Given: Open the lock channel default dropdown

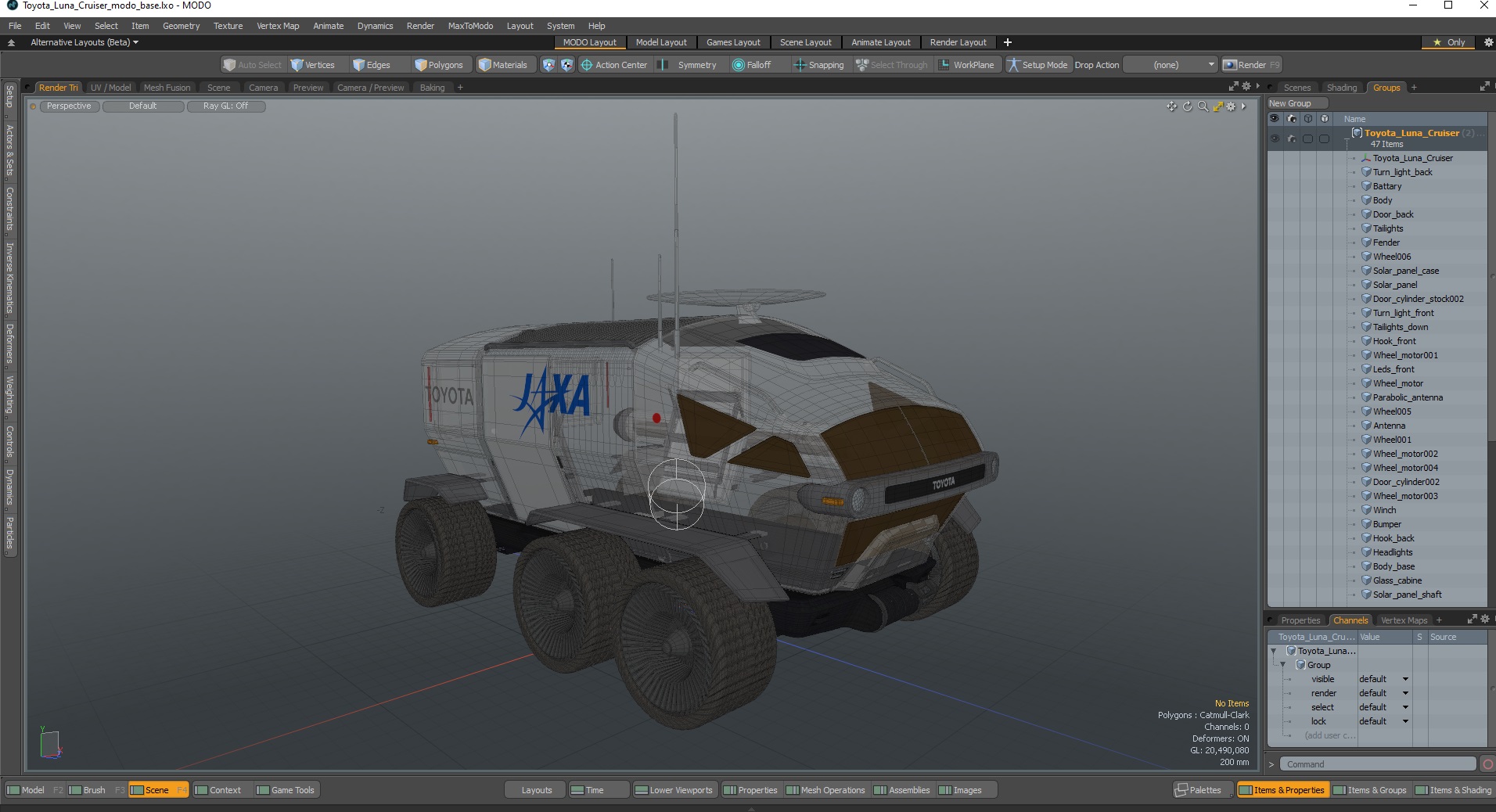Looking at the screenshot, I should [x=1383, y=721].
